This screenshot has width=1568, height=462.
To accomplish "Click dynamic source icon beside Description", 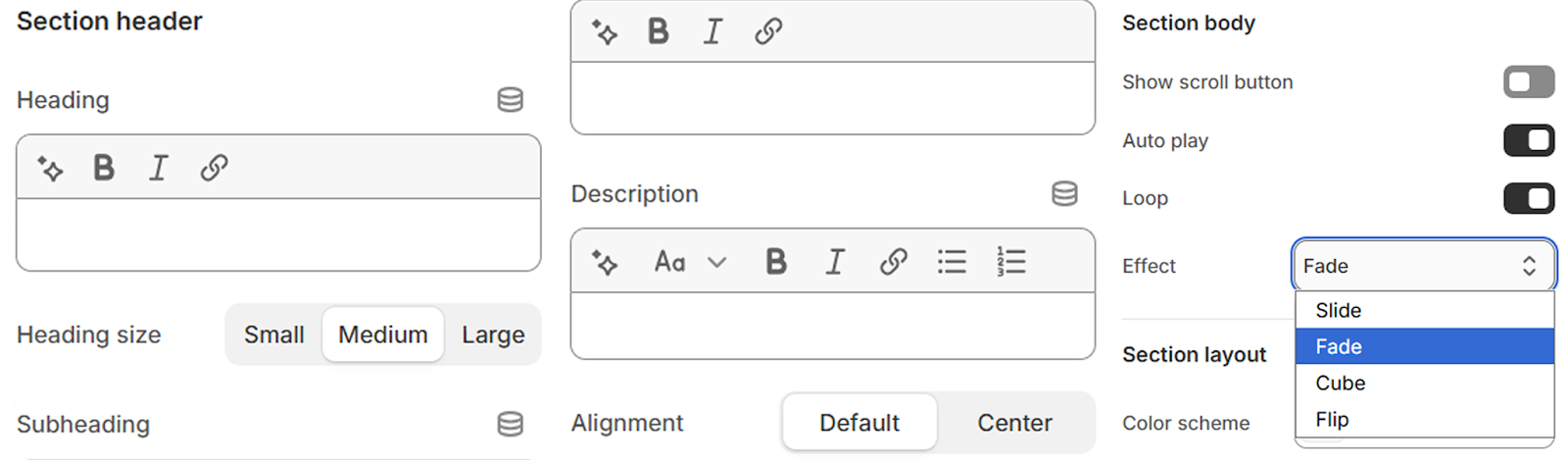I will [x=1064, y=193].
